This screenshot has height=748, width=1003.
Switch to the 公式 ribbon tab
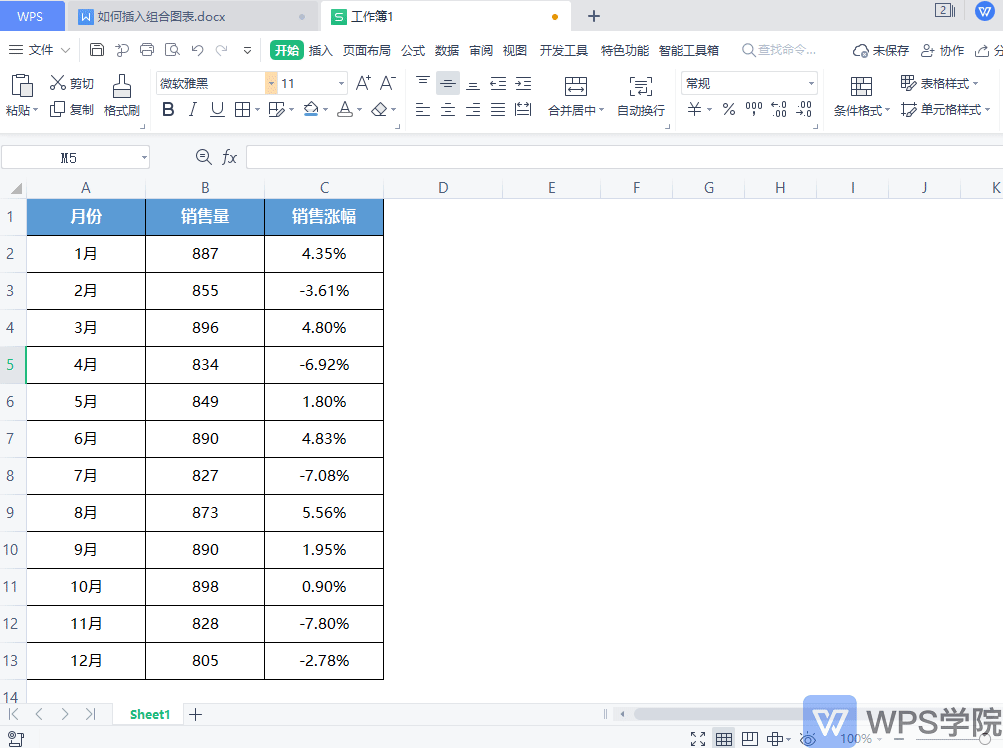413,50
